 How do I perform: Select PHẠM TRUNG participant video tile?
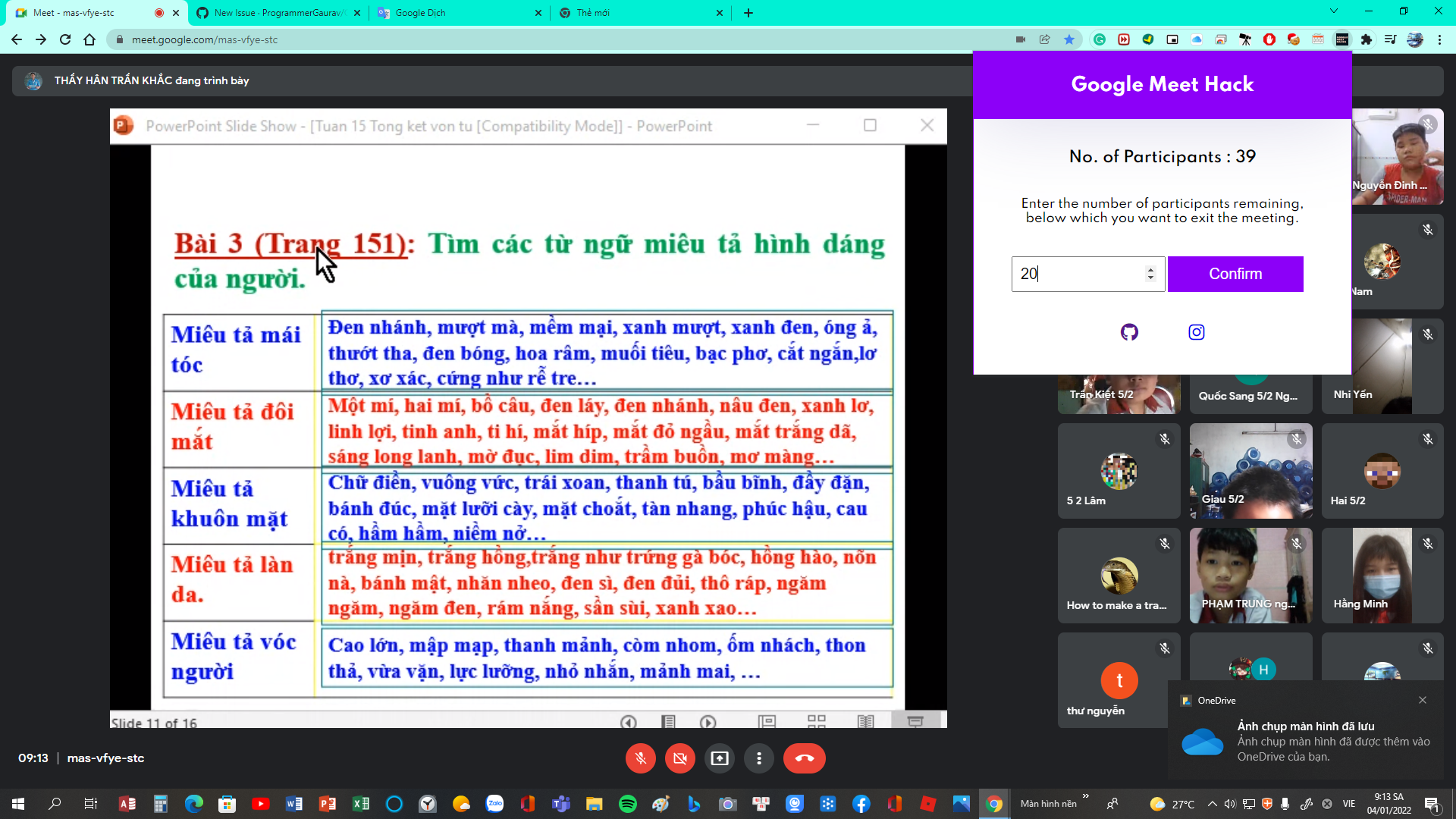(x=1250, y=576)
